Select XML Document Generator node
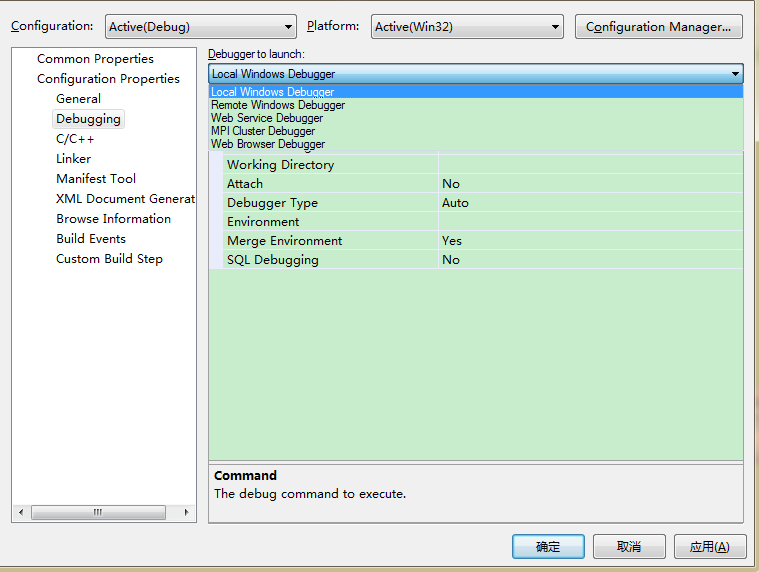Screen dimensions: 759x572 tap(125, 198)
